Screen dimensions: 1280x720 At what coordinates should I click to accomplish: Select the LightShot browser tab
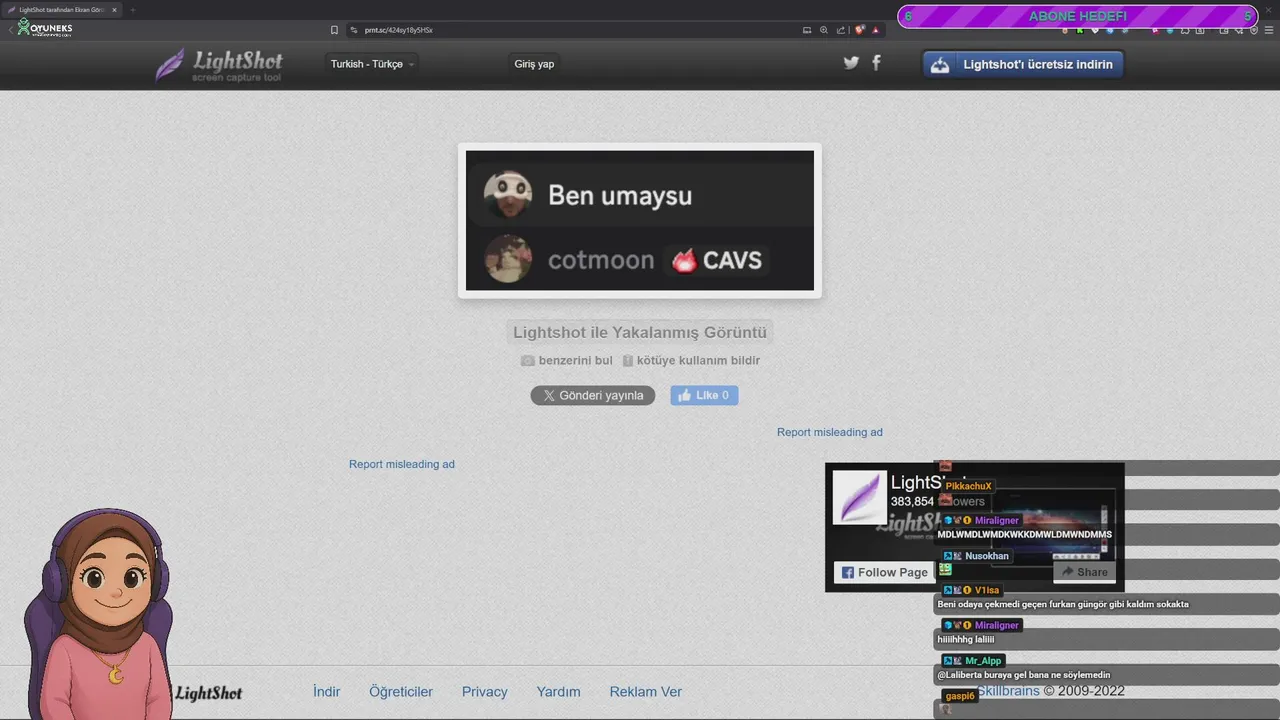pyautogui.click(x=62, y=9)
